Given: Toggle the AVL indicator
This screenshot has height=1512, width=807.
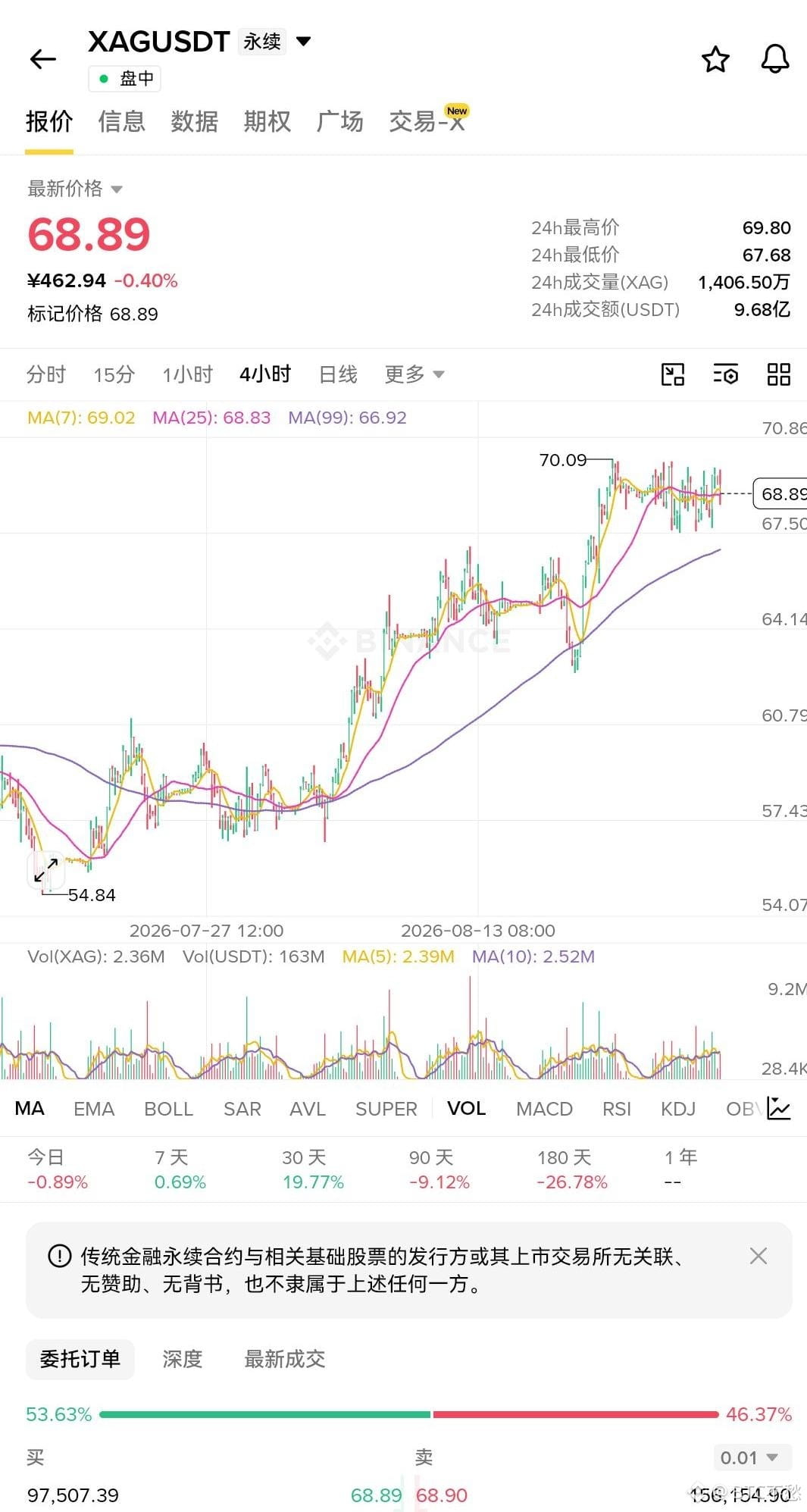Looking at the screenshot, I should coord(308,1109).
